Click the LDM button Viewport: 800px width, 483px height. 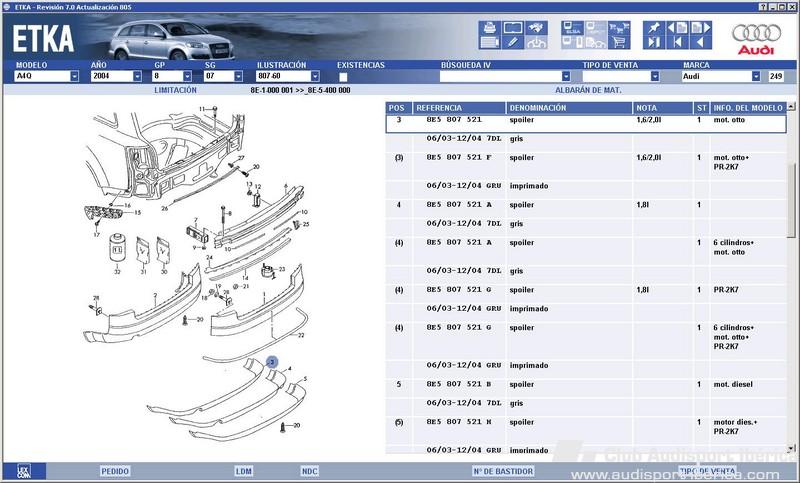pos(243,471)
